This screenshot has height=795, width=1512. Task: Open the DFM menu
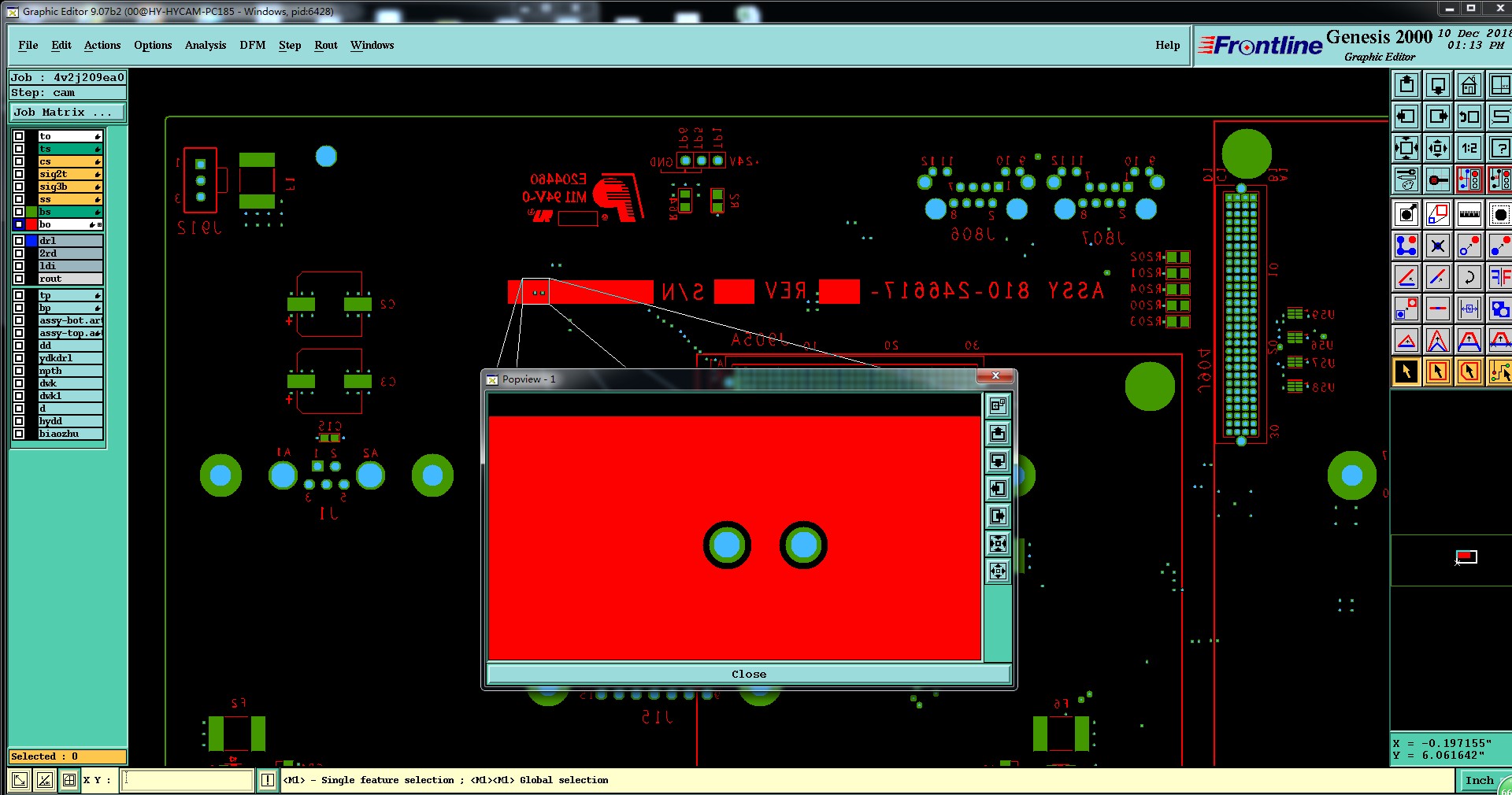[x=253, y=45]
